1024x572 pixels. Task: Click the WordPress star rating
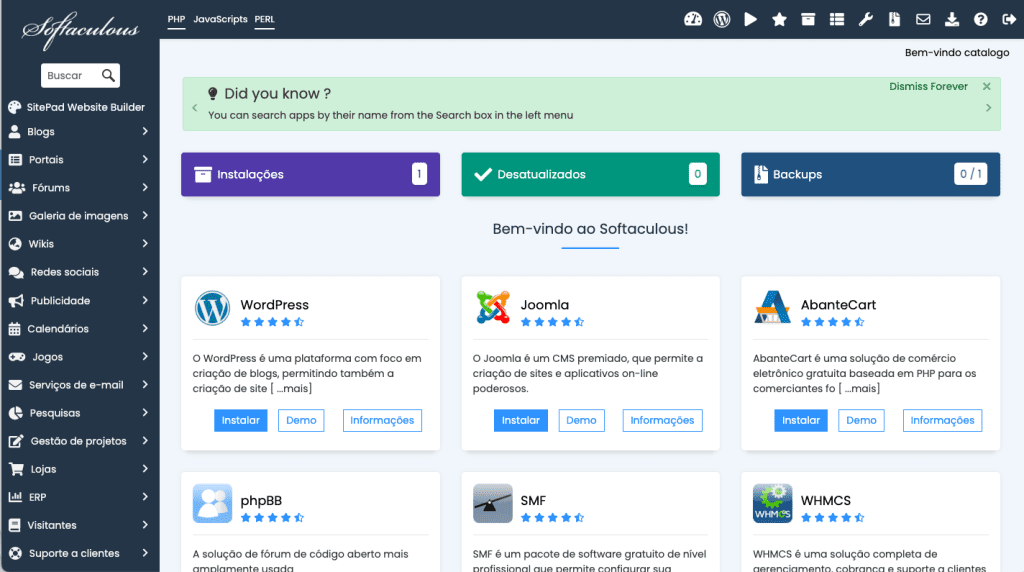272,322
